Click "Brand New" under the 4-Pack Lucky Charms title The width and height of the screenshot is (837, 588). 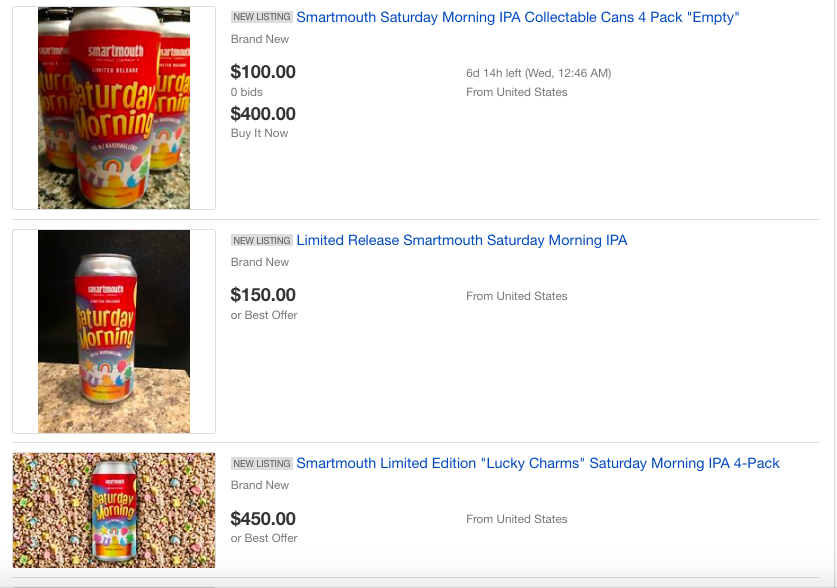260,485
